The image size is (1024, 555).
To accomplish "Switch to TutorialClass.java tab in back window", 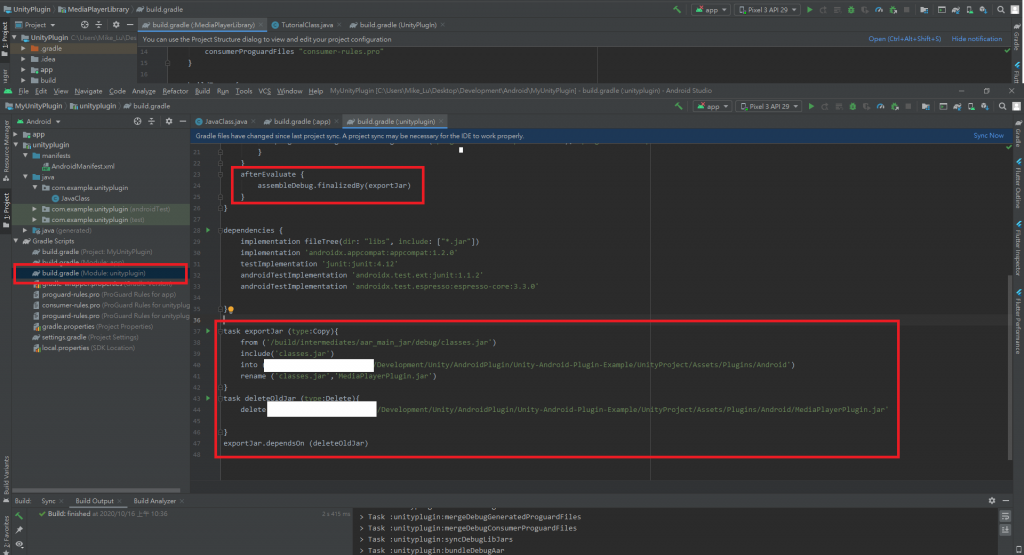I will pos(306,25).
